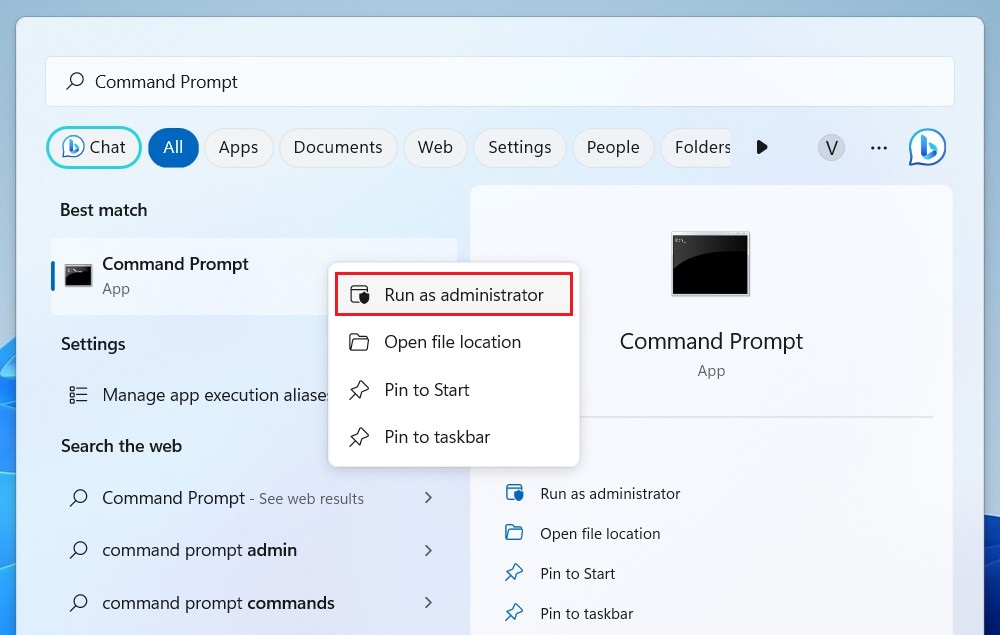This screenshot has width=1000, height=635.
Task: Open the Command Prompt best match result
Action: [x=254, y=276]
